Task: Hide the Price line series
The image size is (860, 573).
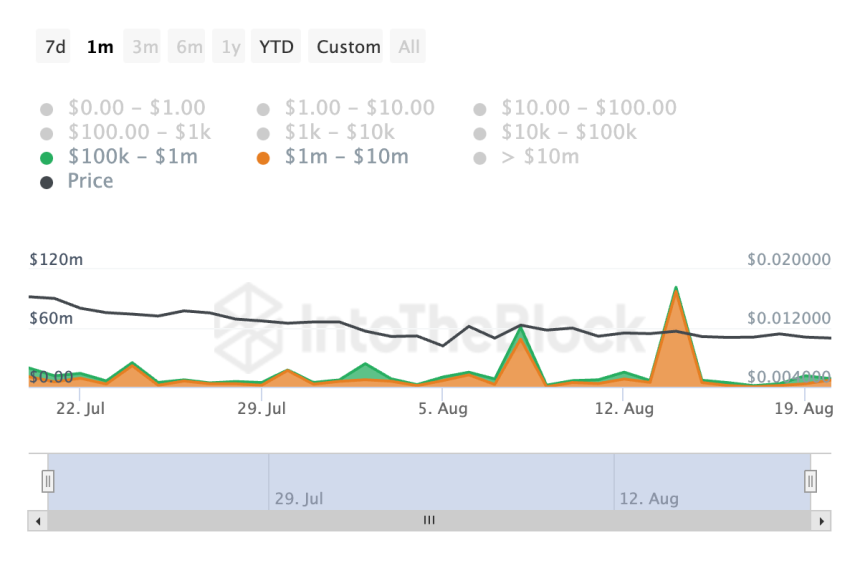Action: tap(90, 181)
